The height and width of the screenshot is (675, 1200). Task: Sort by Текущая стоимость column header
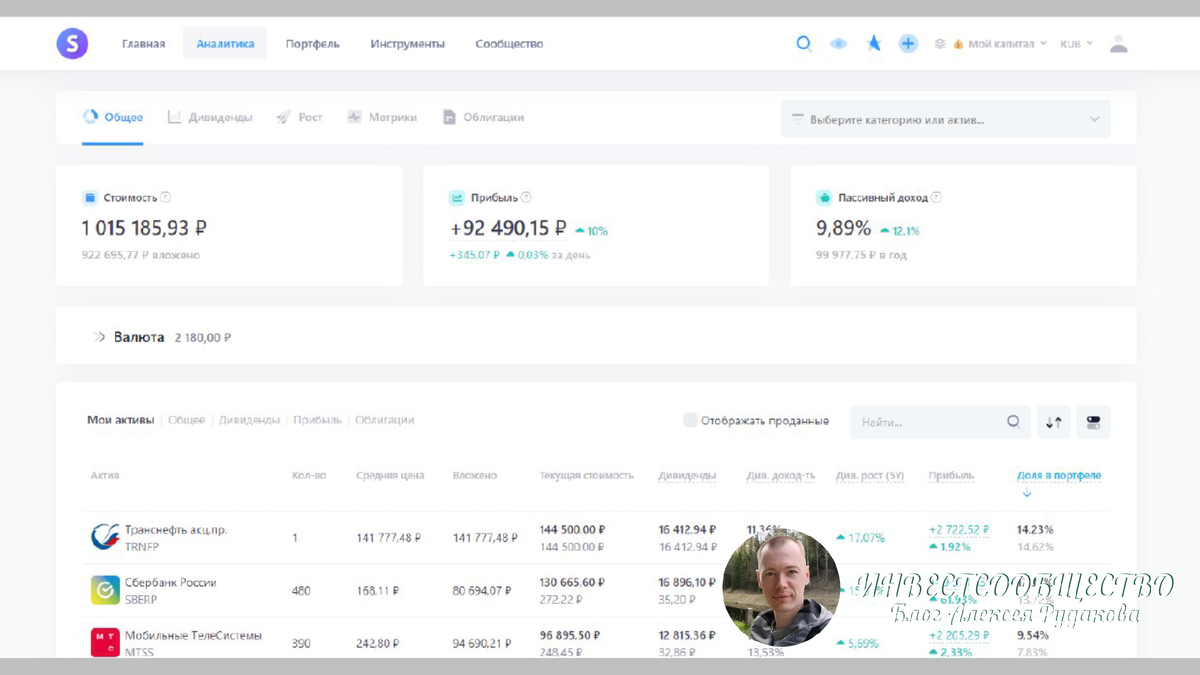586,475
